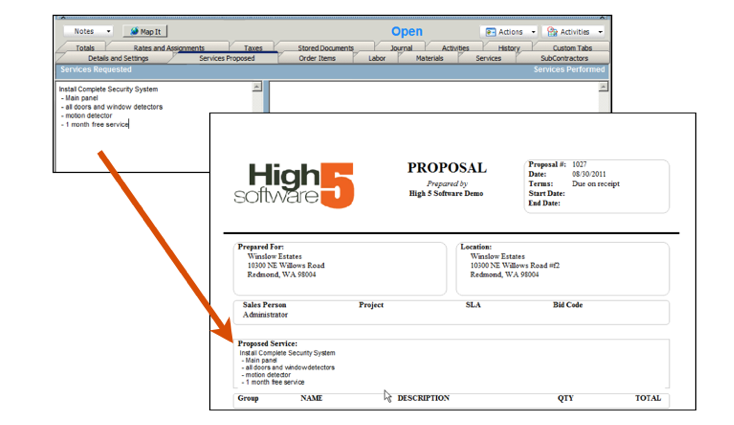Click the Bid Code label
This screenshot has width=734, height=425.
pos(567,305)
